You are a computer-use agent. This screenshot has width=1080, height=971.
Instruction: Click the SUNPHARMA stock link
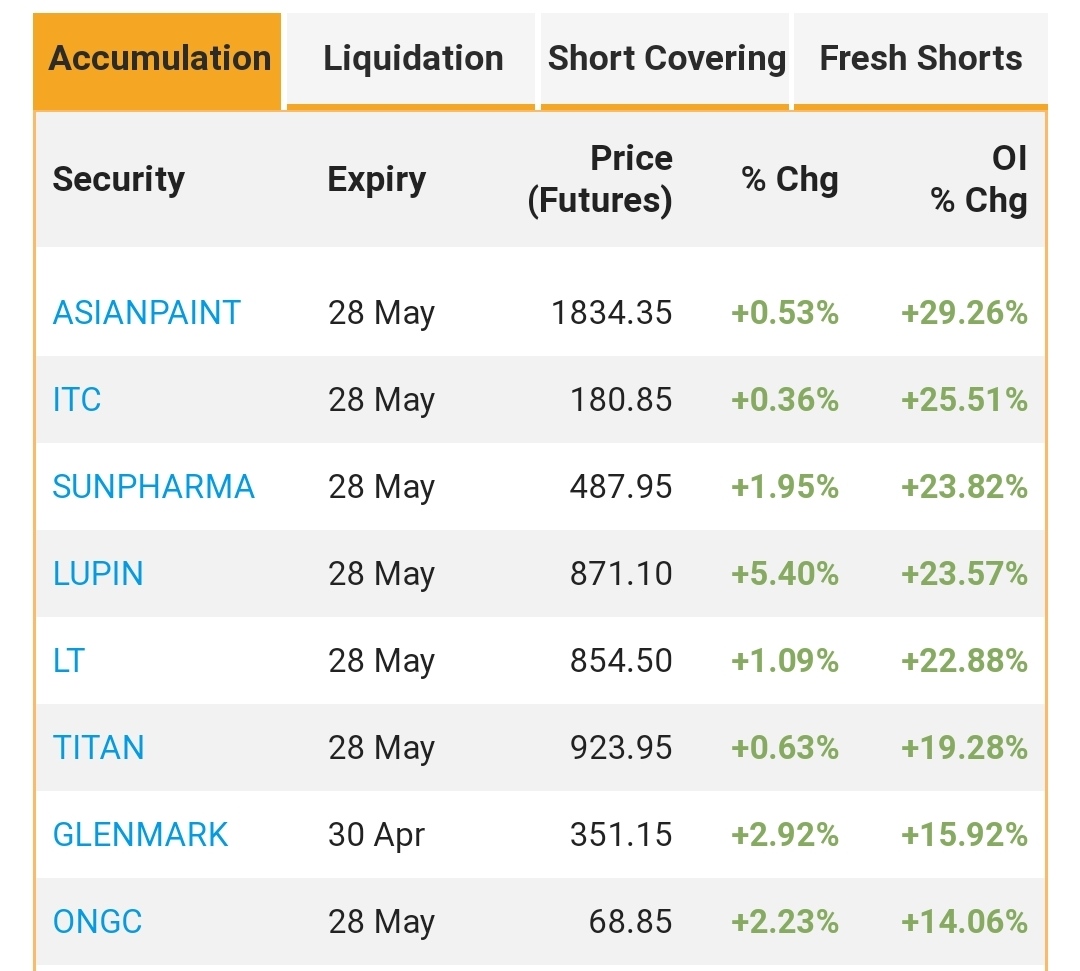click(x=154, y=487)
